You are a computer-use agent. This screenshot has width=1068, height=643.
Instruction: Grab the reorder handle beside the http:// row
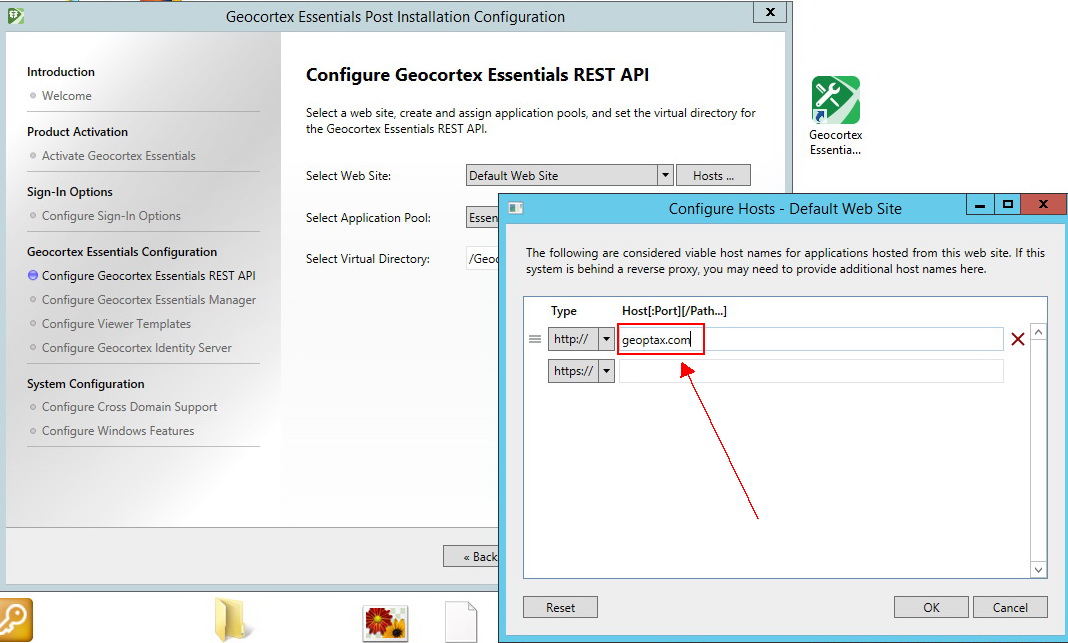pyautogui.click(x=535, y=339)
